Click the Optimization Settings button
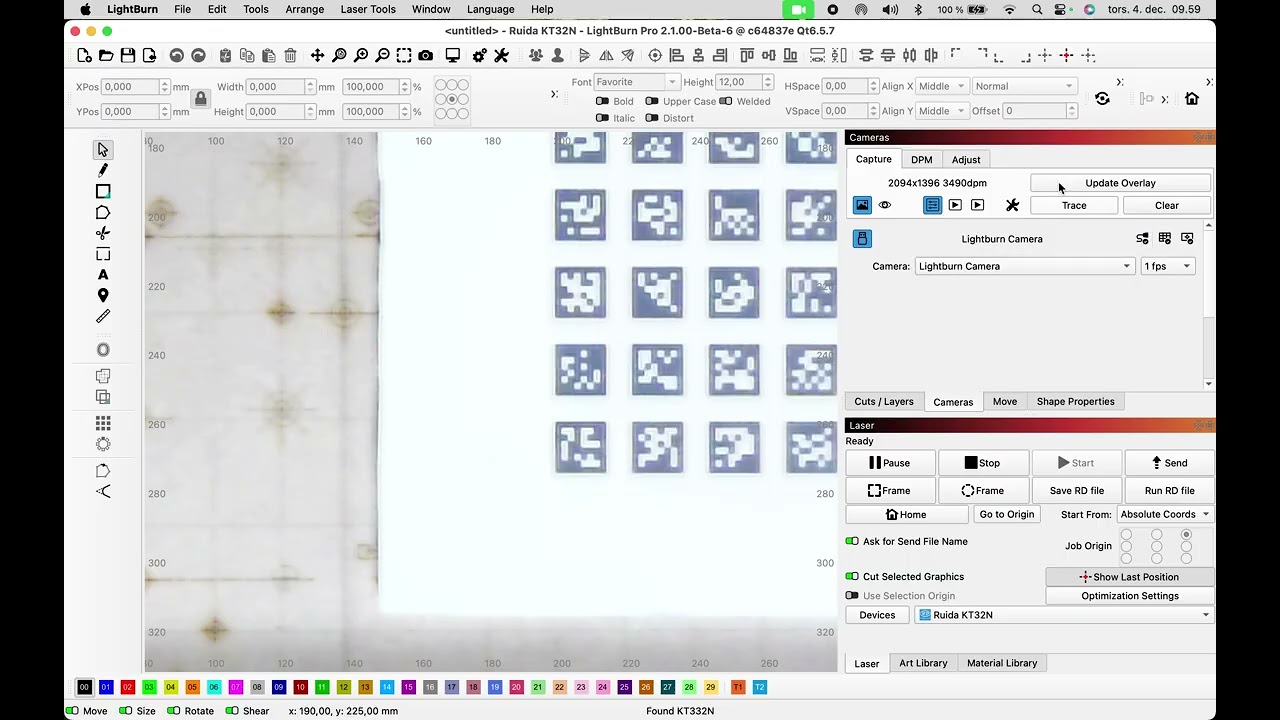1280x720 pixels. tap(1130, 596)
